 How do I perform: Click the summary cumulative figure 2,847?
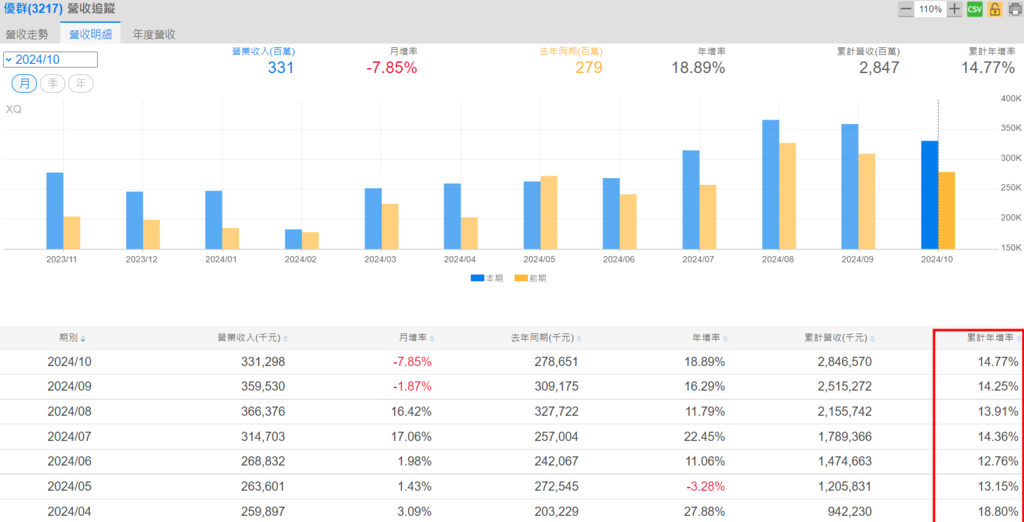click(x=879, y=67)
